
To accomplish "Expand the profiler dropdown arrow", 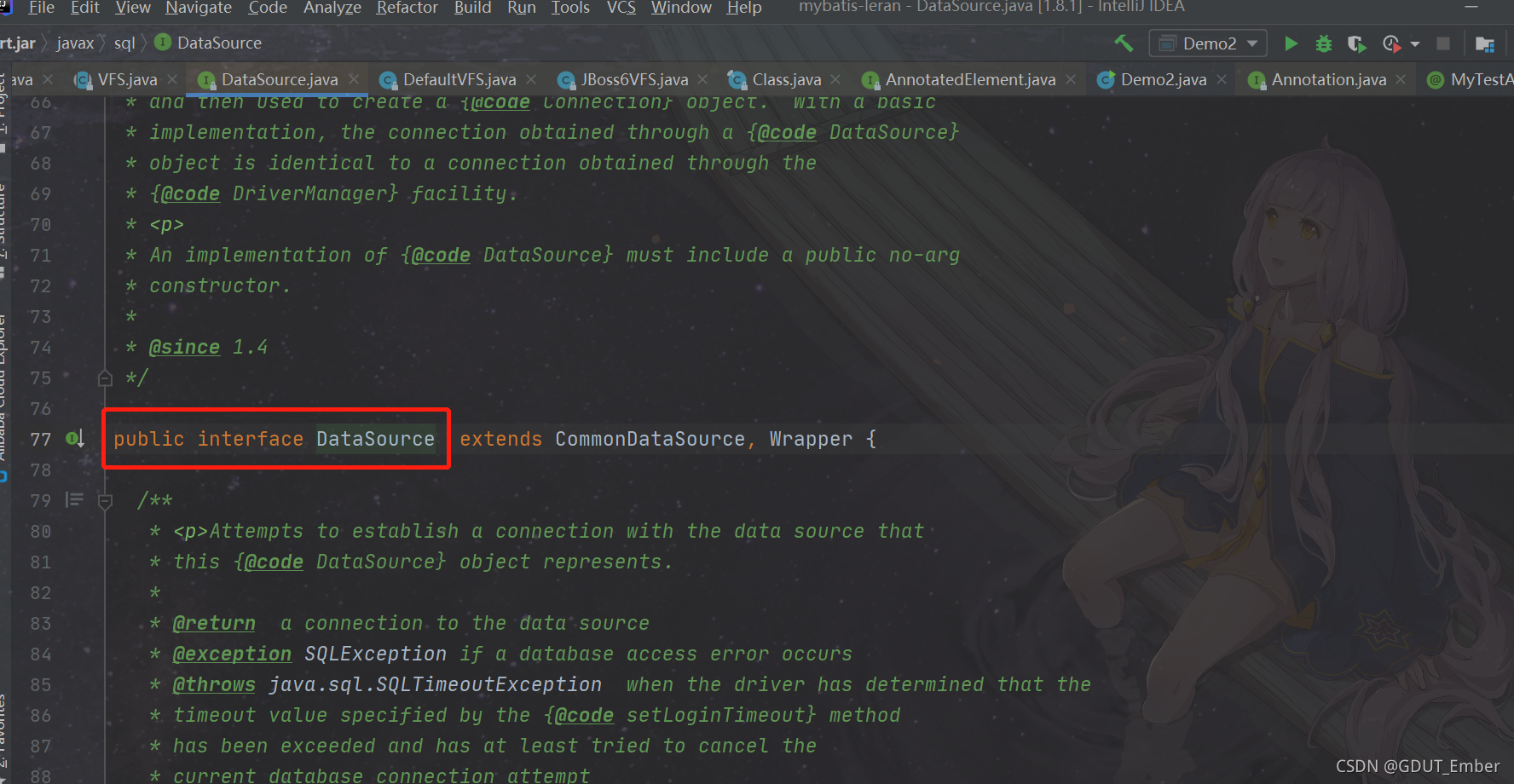I will point(1415,43).
